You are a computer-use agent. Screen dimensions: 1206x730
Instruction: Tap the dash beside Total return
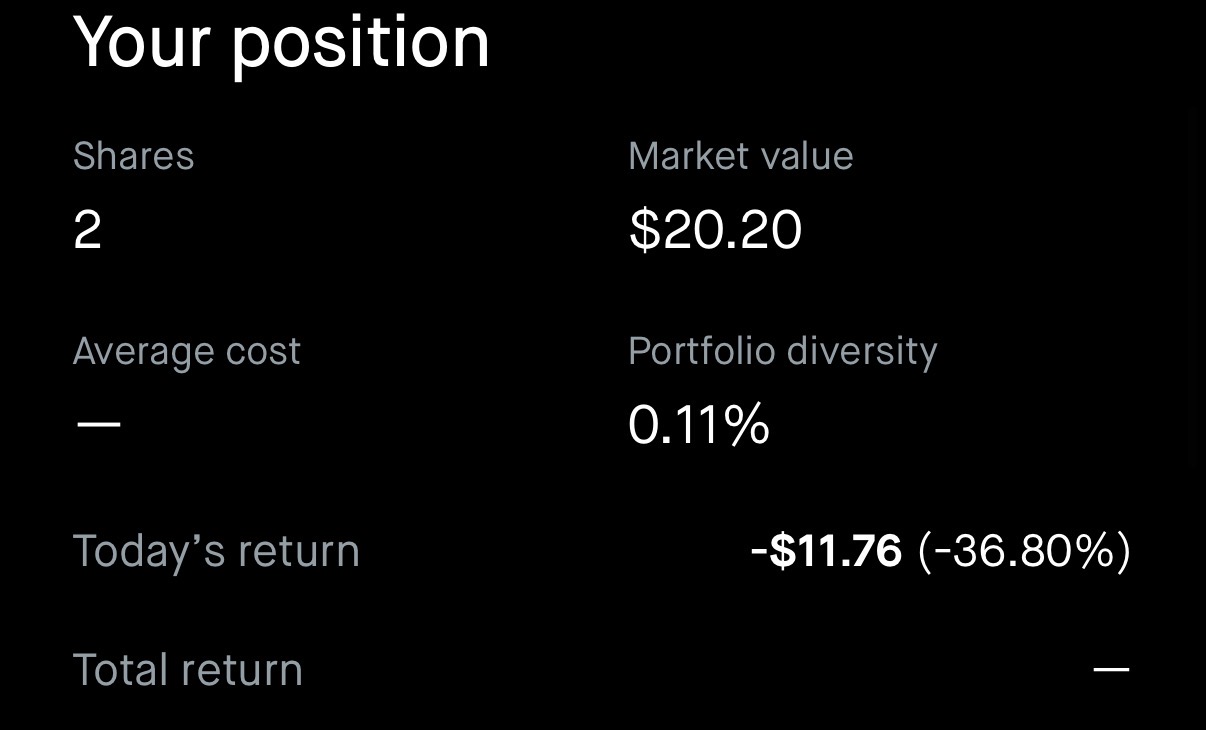tap(1111, 669)
